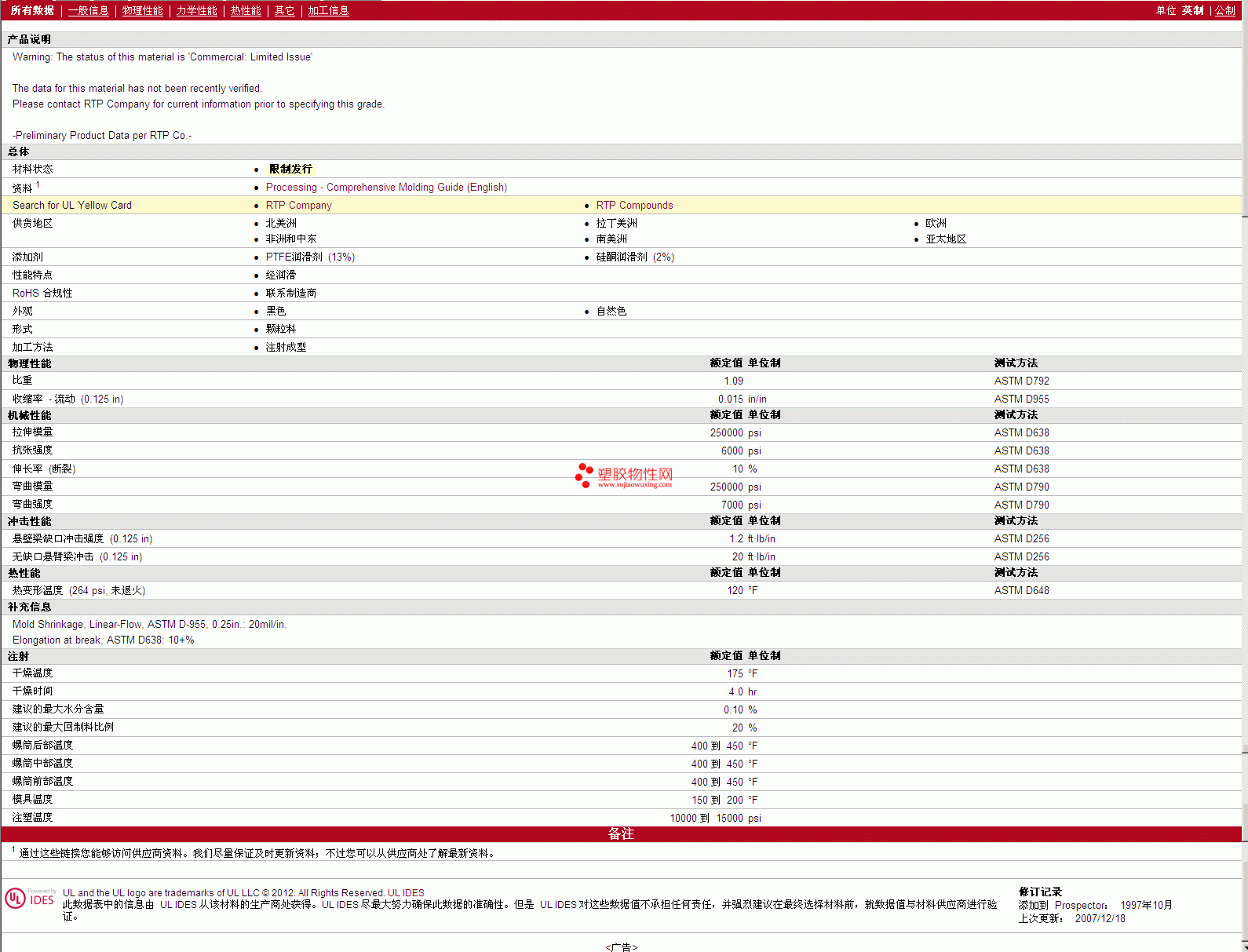Click the 物理性能 section header

(29, 363)
